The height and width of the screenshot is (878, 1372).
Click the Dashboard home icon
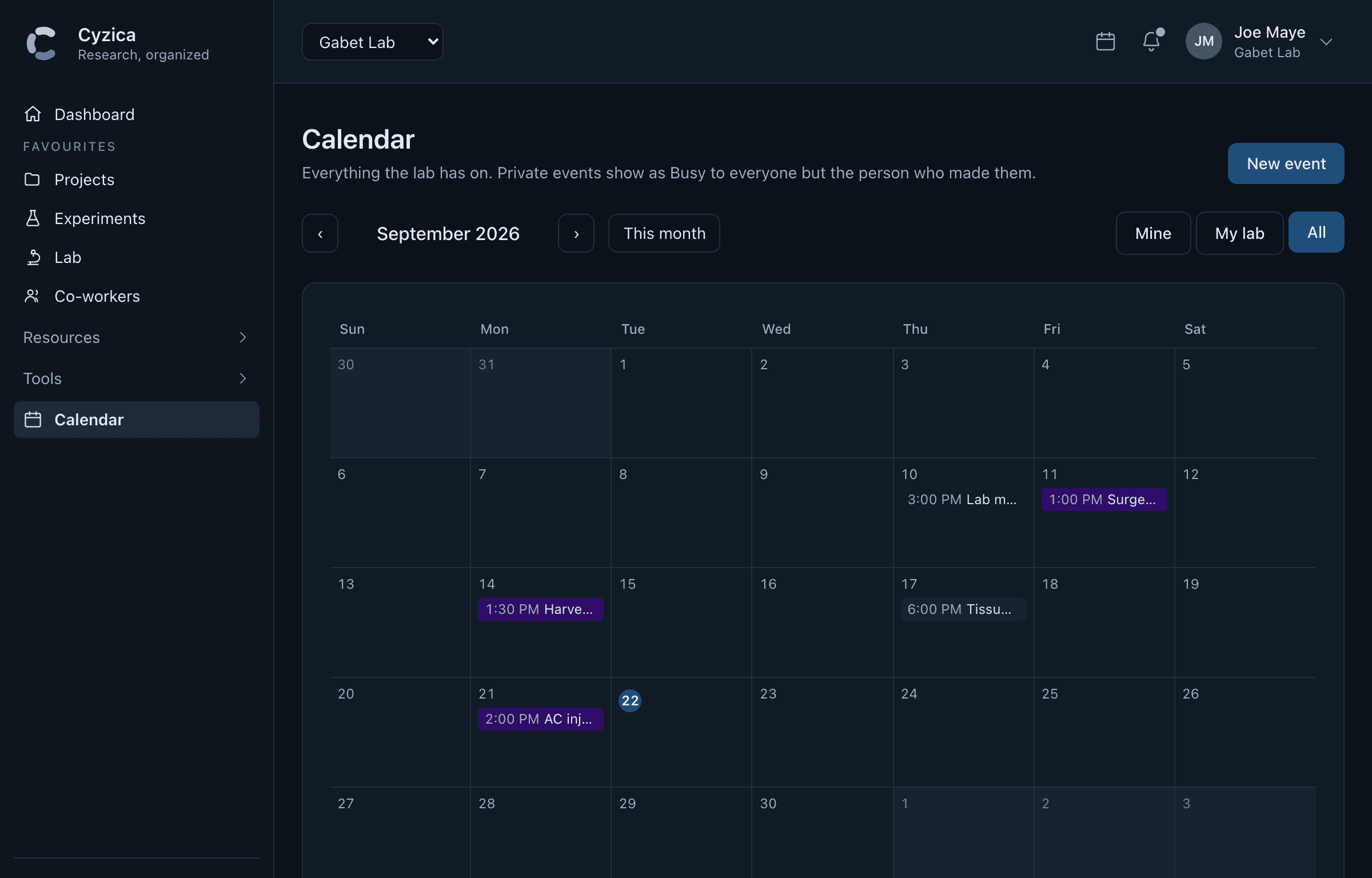[33, 114]
